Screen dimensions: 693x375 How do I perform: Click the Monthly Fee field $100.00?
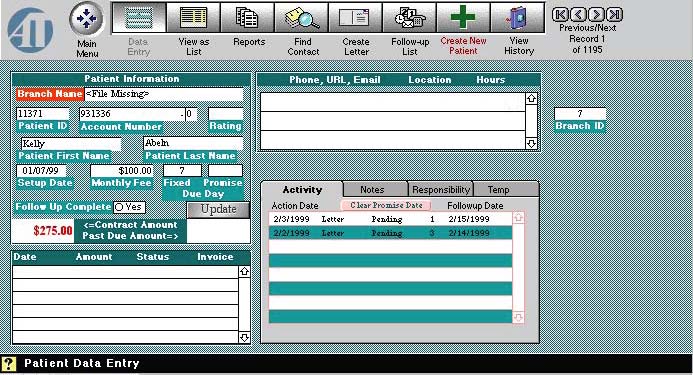122,171
